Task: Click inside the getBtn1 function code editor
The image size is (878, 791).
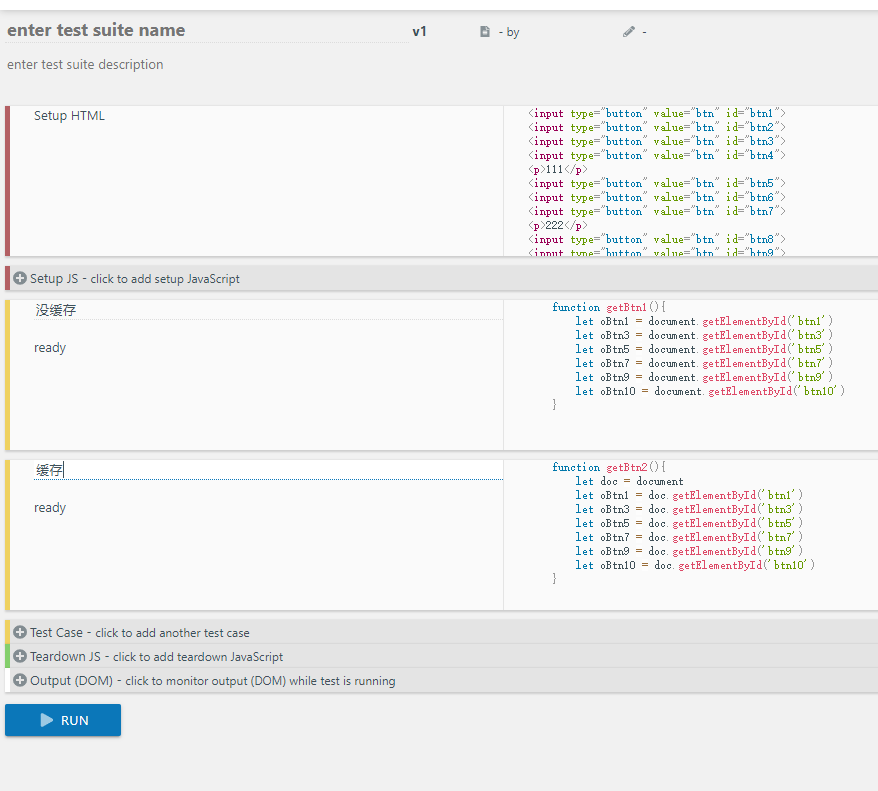Action: tap(691, 375)
